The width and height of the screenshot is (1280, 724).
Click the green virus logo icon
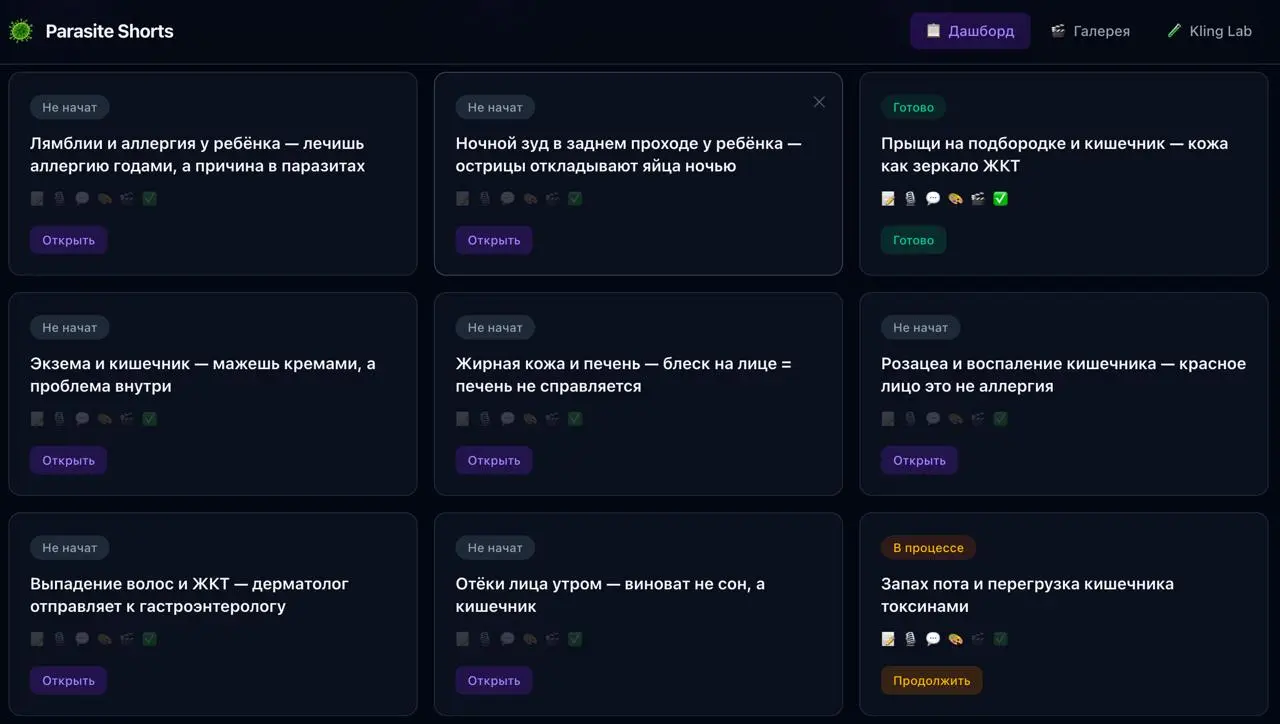click(20, 31)
